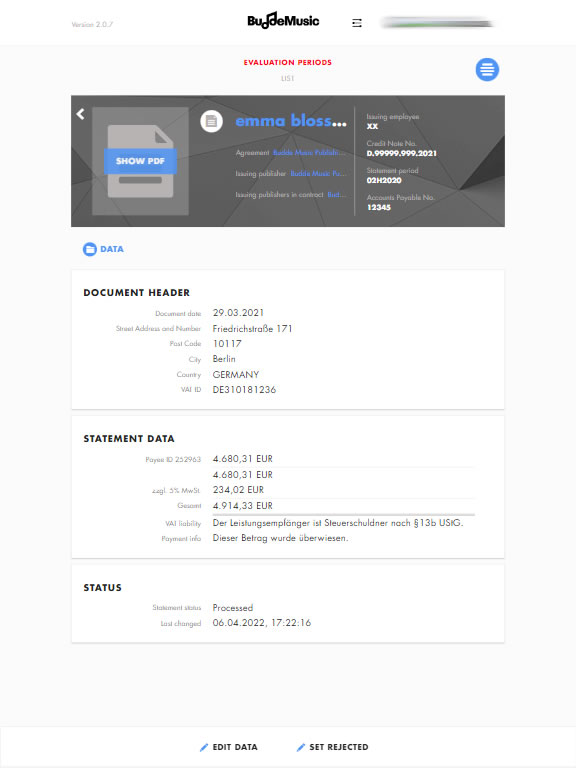Click the LIST breadcrumb text

(288, 78)
